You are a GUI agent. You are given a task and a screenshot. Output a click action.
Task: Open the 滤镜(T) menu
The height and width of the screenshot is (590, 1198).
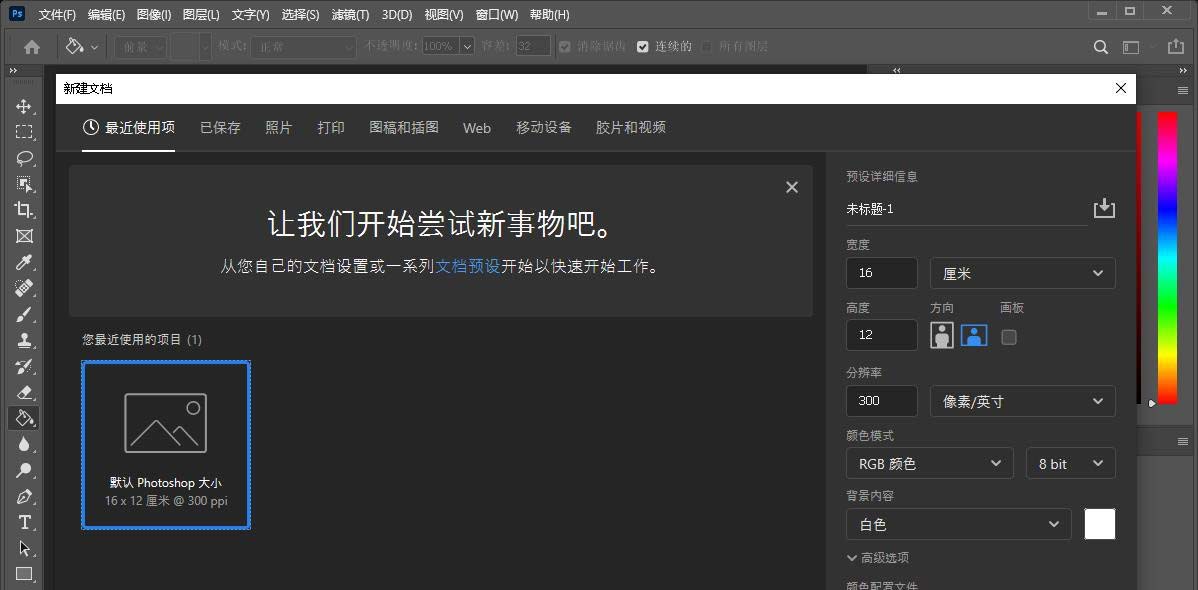click(x=350, y=15)
